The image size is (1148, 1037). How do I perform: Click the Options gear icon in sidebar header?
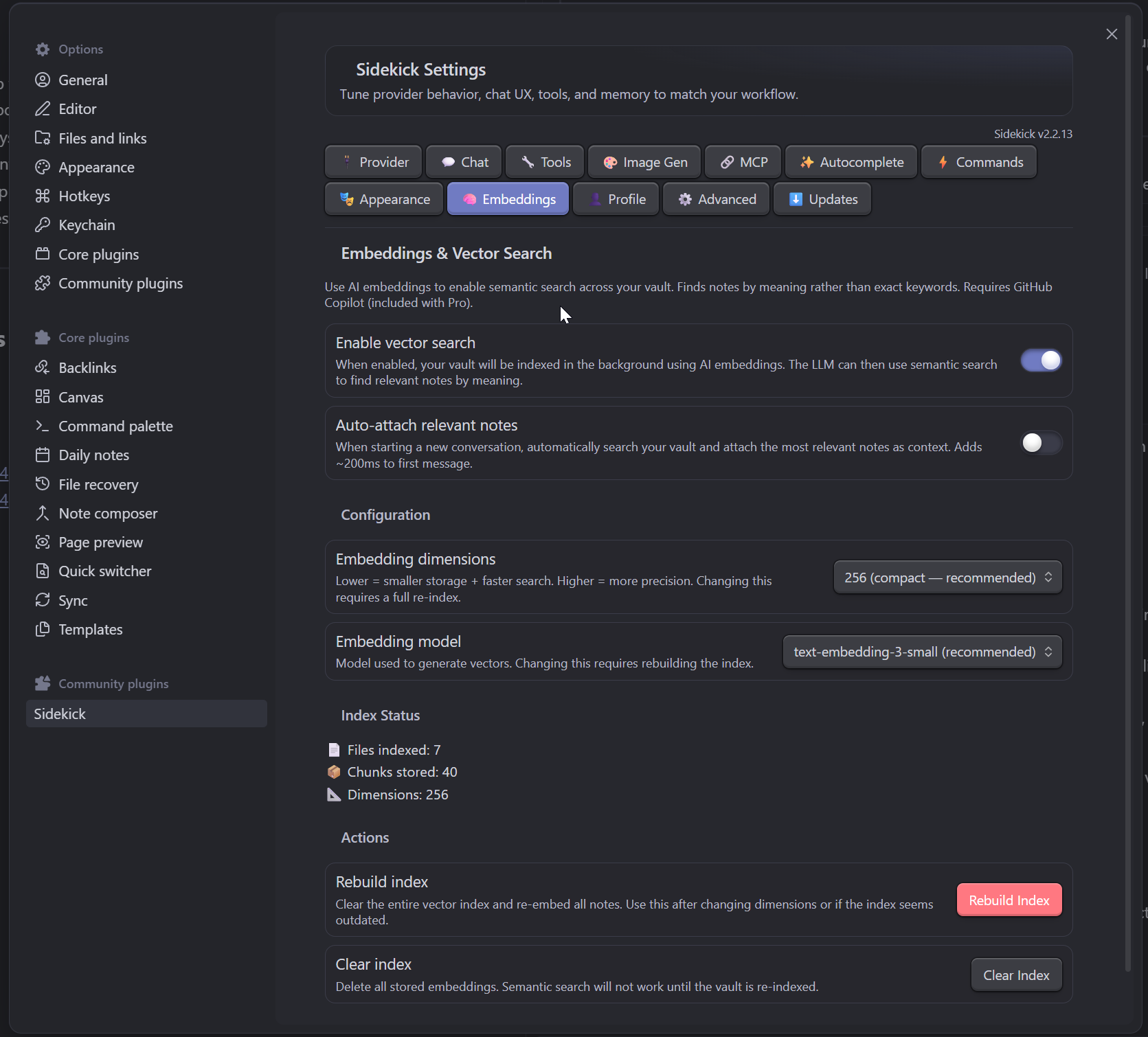click(x=43, y=49)
